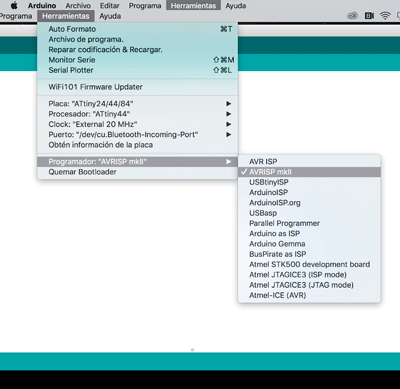This screenshot has height=389, width=400.
Task: Select Archivo de programa. entry
Action: point(138,39)
